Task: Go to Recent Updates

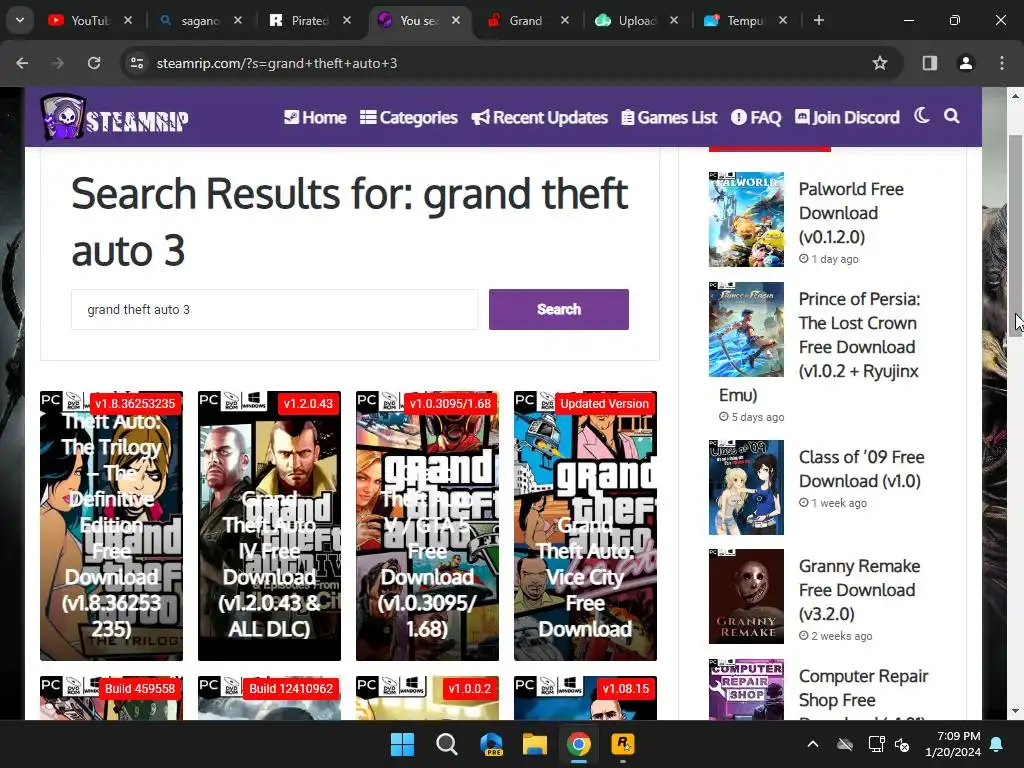Action: (x=539, y=118)
